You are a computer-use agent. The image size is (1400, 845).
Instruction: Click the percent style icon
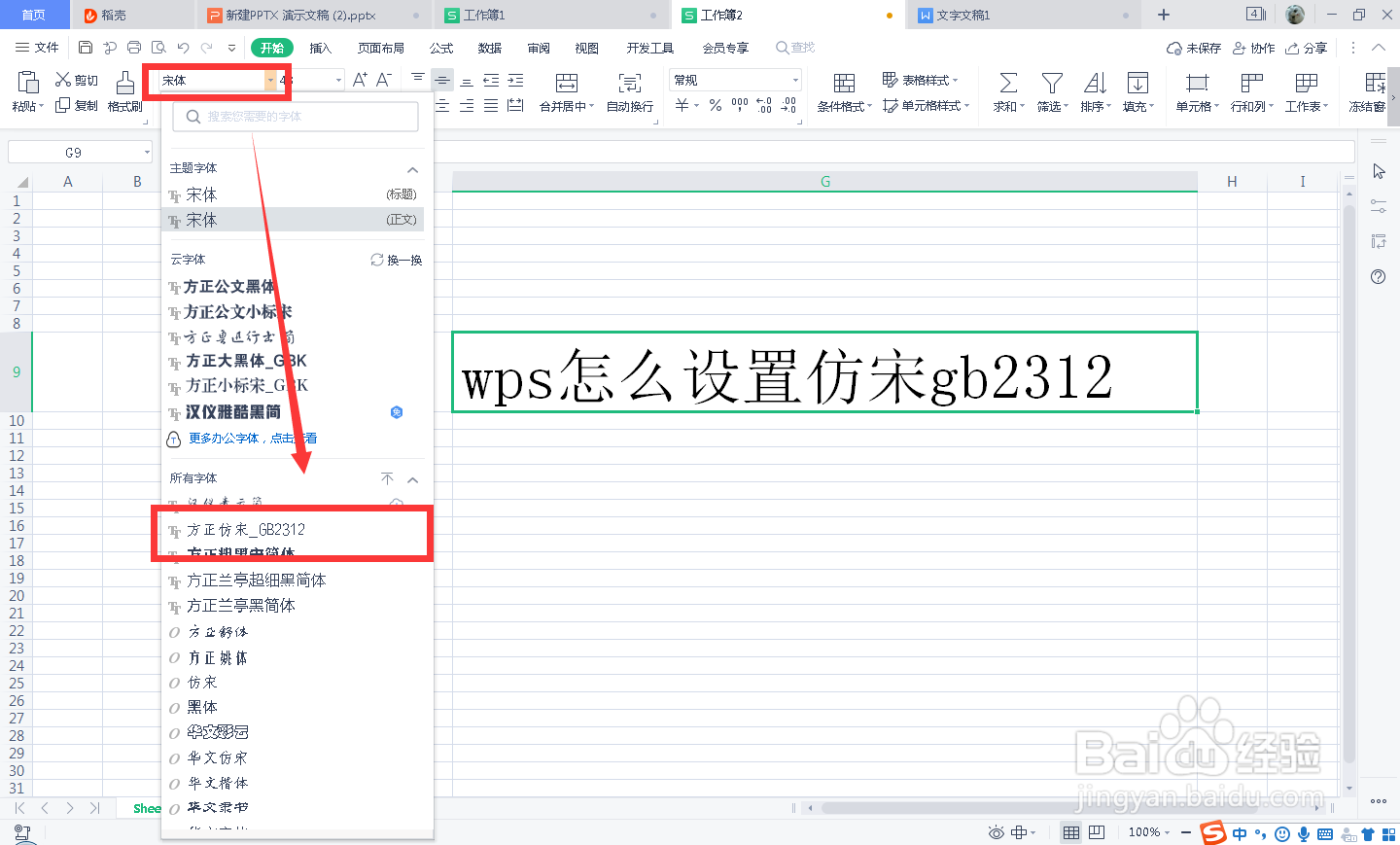coord(716,105)
